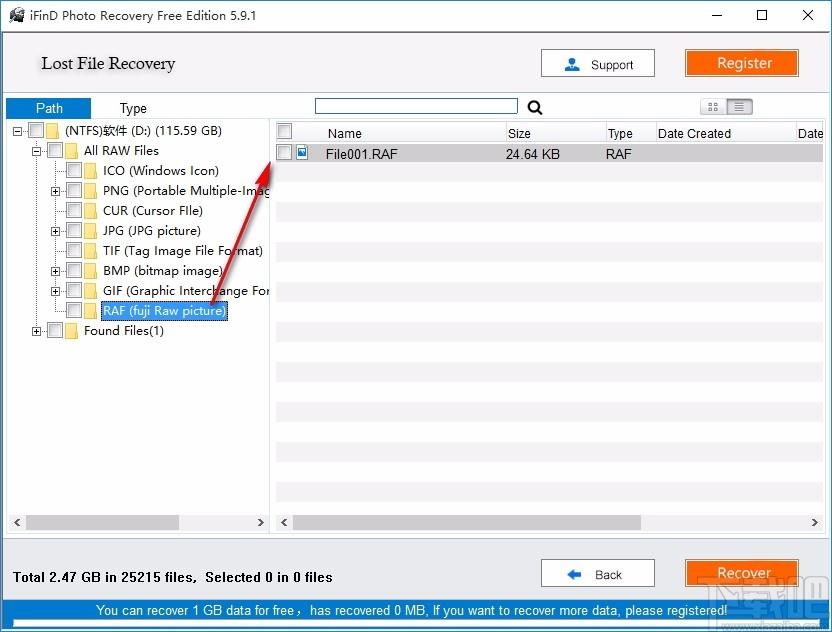
Task: Select JPG (JPG picture) tree item
Action: pos(152,231)
